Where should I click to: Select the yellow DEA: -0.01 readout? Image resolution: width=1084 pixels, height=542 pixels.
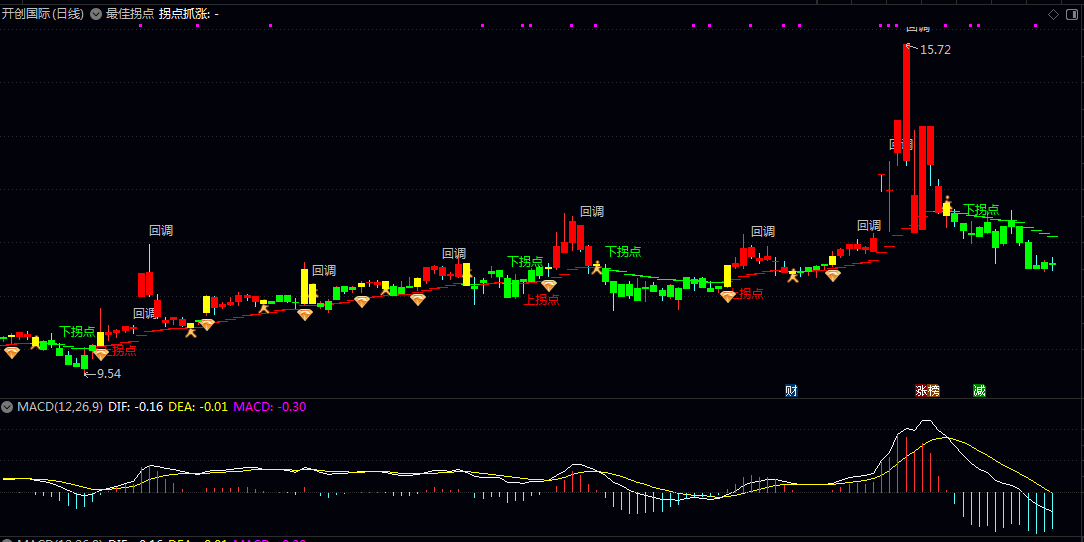click(x=198, y=406)
